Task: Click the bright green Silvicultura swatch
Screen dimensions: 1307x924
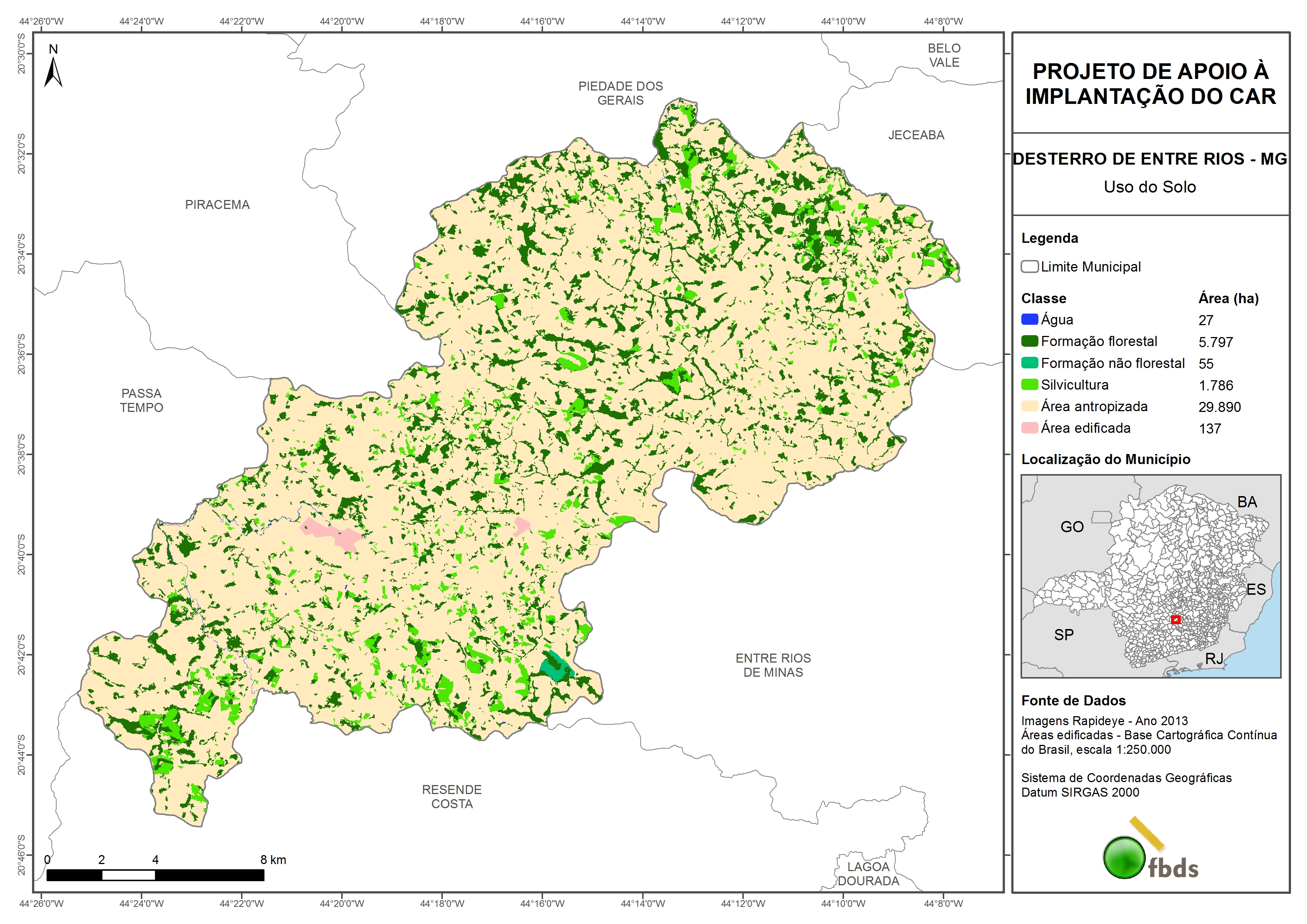Action: point(1029,384)
